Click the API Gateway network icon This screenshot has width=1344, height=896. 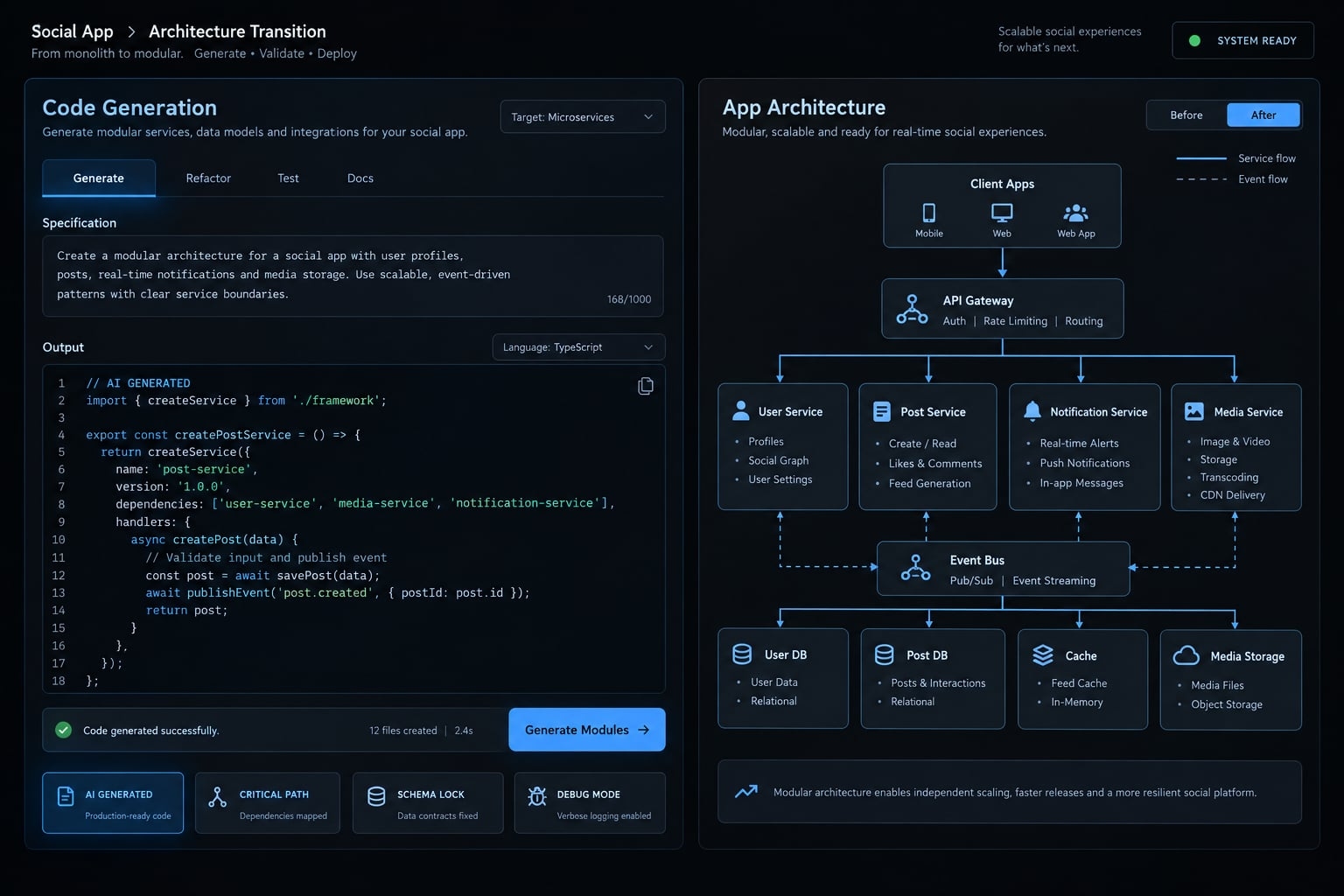tap(912, 309)
